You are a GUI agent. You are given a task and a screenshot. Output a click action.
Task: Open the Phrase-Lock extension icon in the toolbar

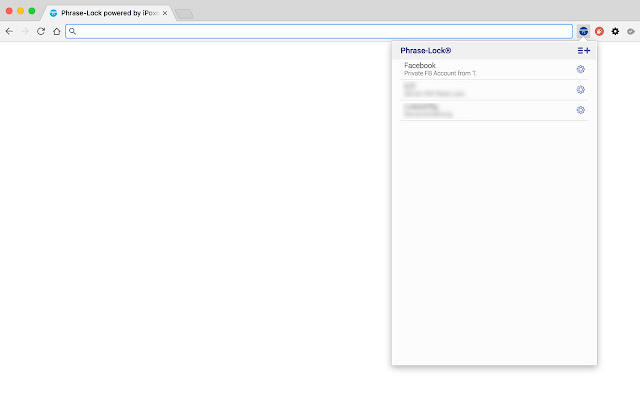583,31
